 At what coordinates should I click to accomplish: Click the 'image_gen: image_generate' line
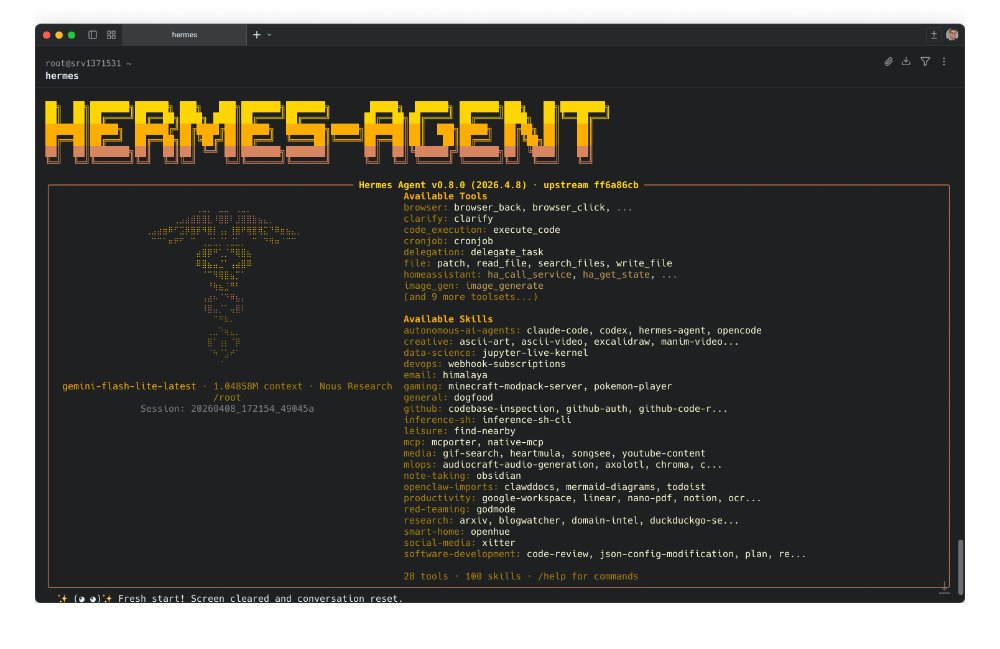473,286
